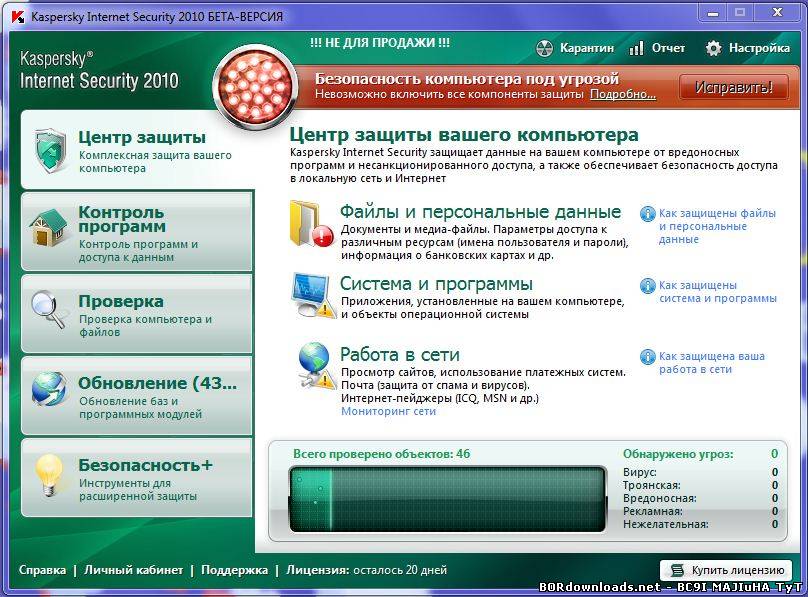Click the Купить лицензию button
The image size is (808, 597).
pyautogui.click(x=726, y=570)
